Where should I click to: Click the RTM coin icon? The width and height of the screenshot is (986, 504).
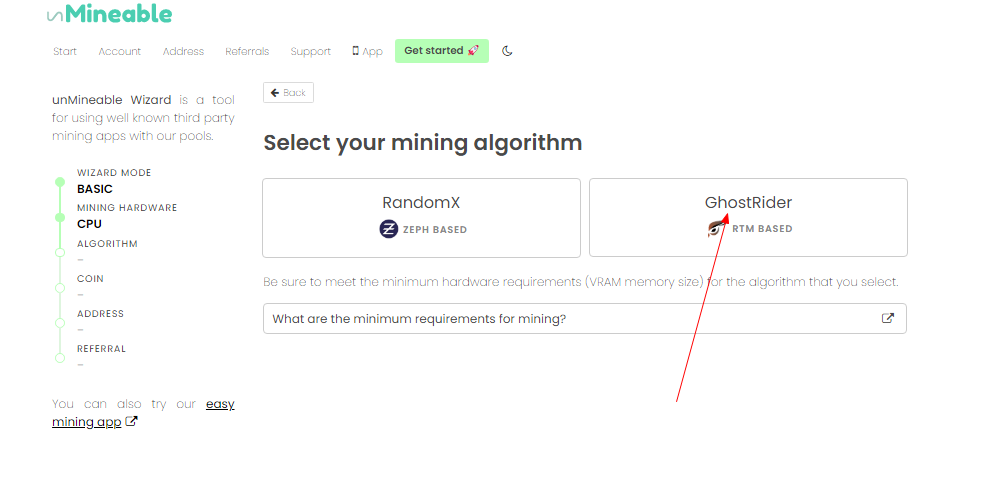click(715, 229)
